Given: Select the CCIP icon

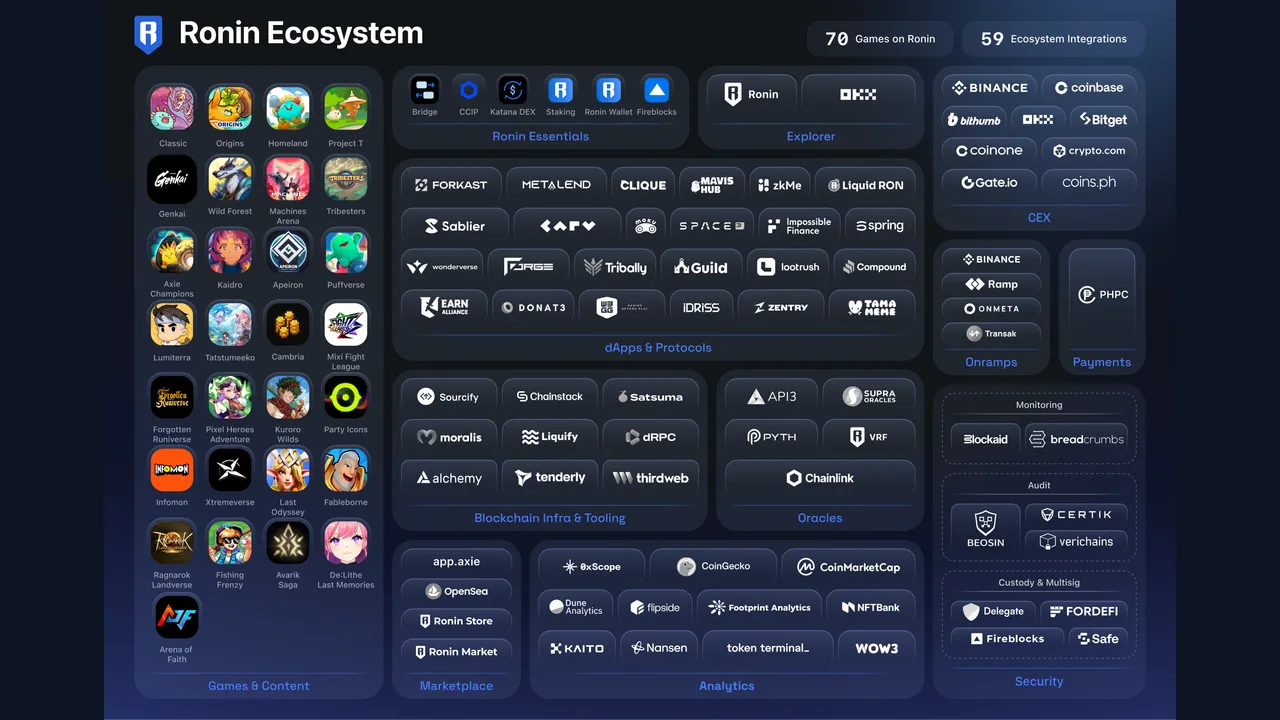Looking at the screenshot, I should (469, 90).
